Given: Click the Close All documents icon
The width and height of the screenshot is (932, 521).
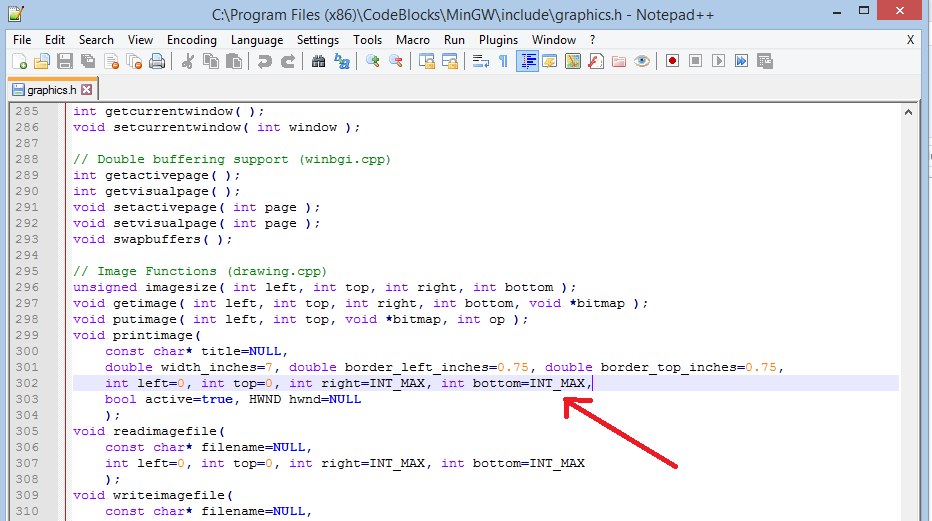Looking at the screenshot, I should point(134,61).
